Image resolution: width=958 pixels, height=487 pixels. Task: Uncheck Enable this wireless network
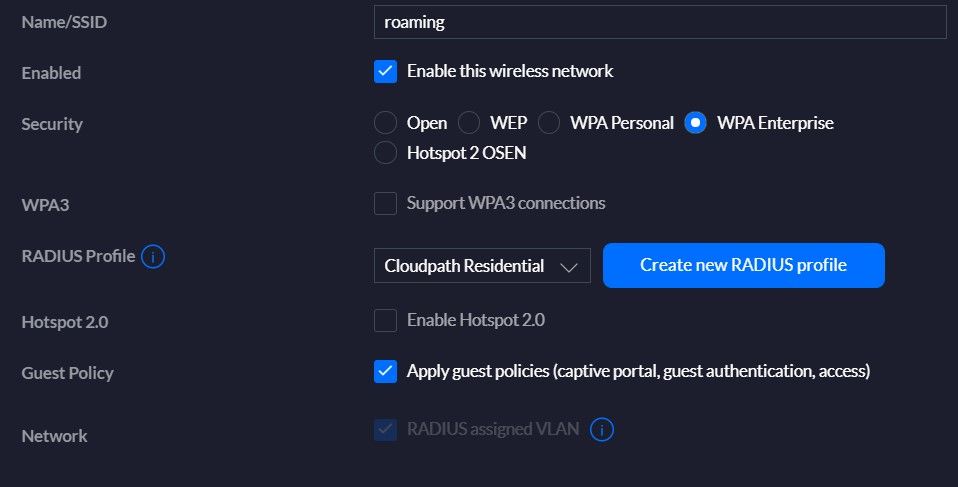click(x=385, y=72)
